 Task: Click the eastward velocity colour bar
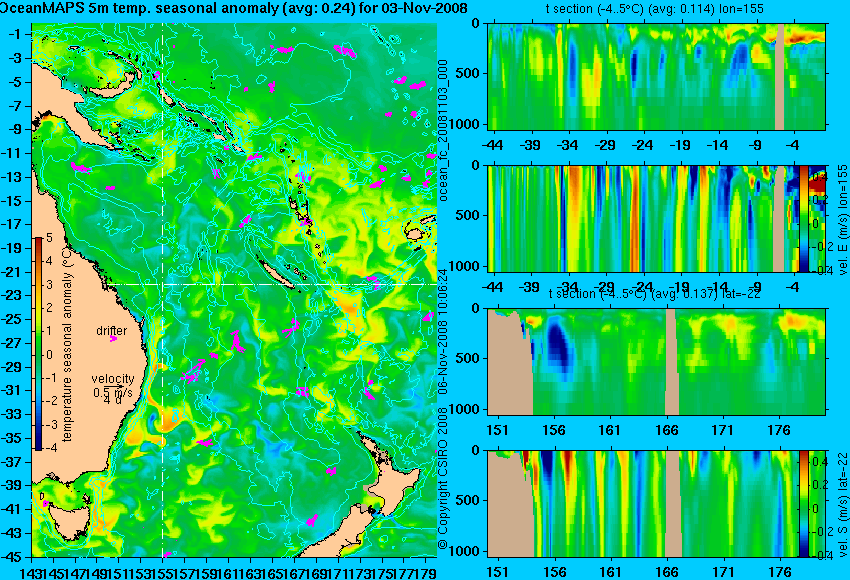coord(804,218)
